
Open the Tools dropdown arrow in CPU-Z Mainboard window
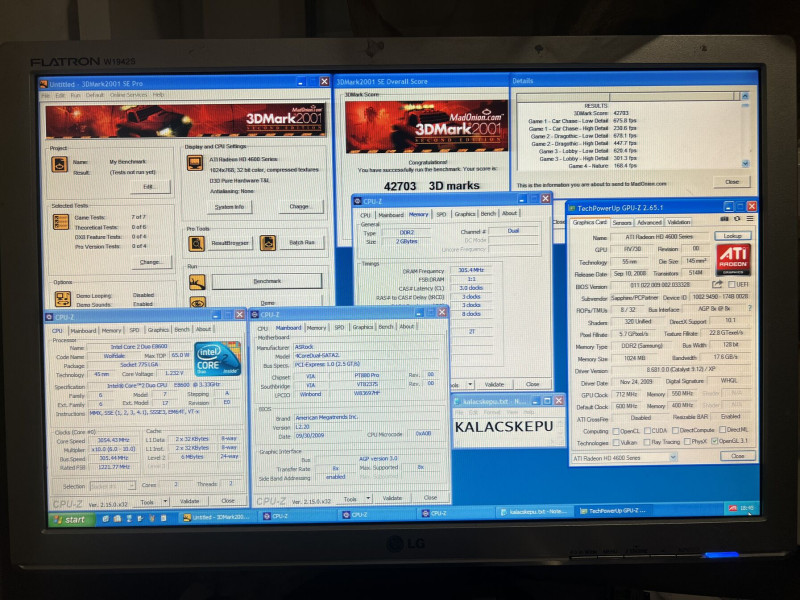(x=368, y=498)
